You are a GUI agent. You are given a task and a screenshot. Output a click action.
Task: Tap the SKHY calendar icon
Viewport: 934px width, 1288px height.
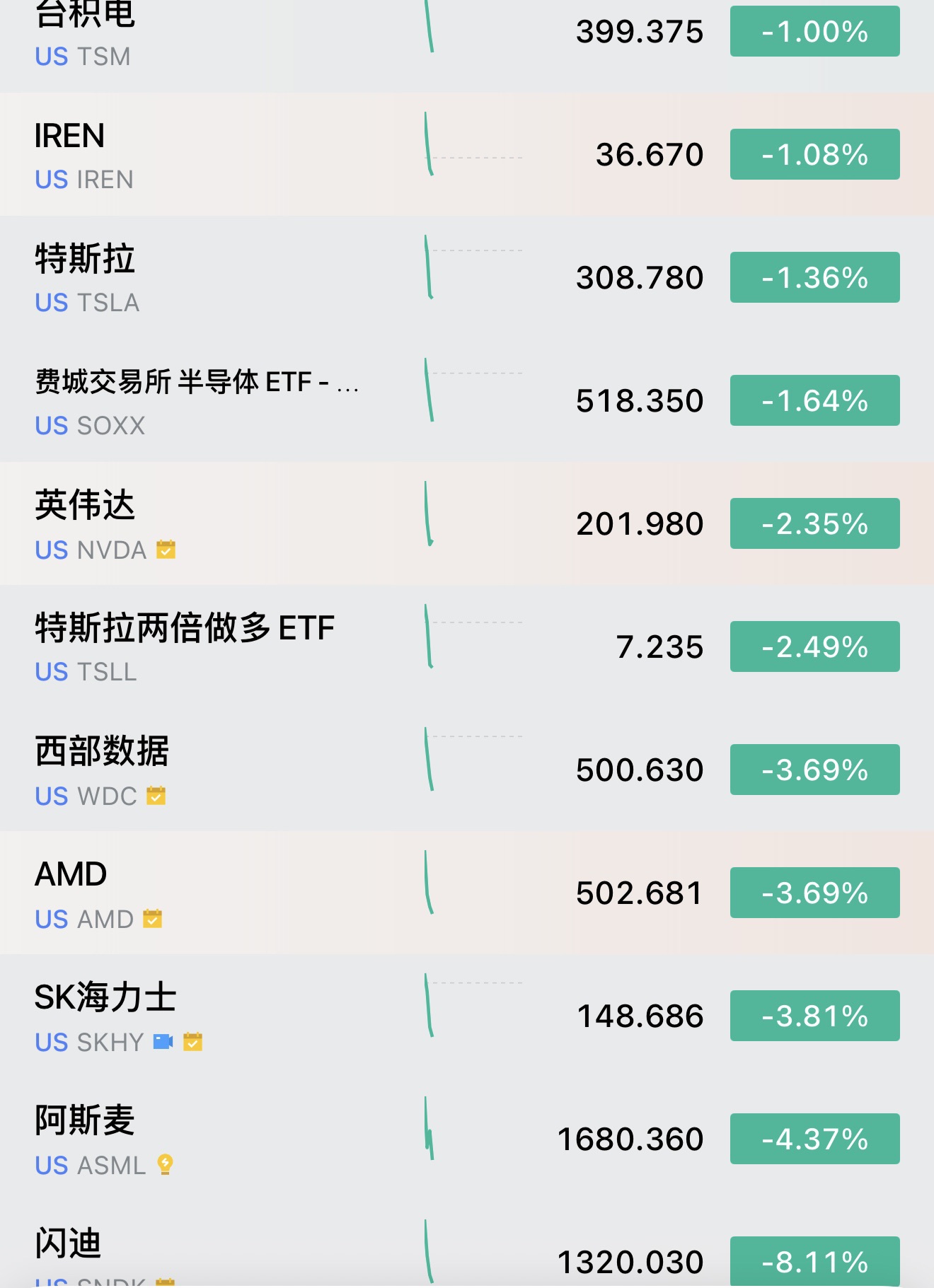click(x=192, y=1041)
